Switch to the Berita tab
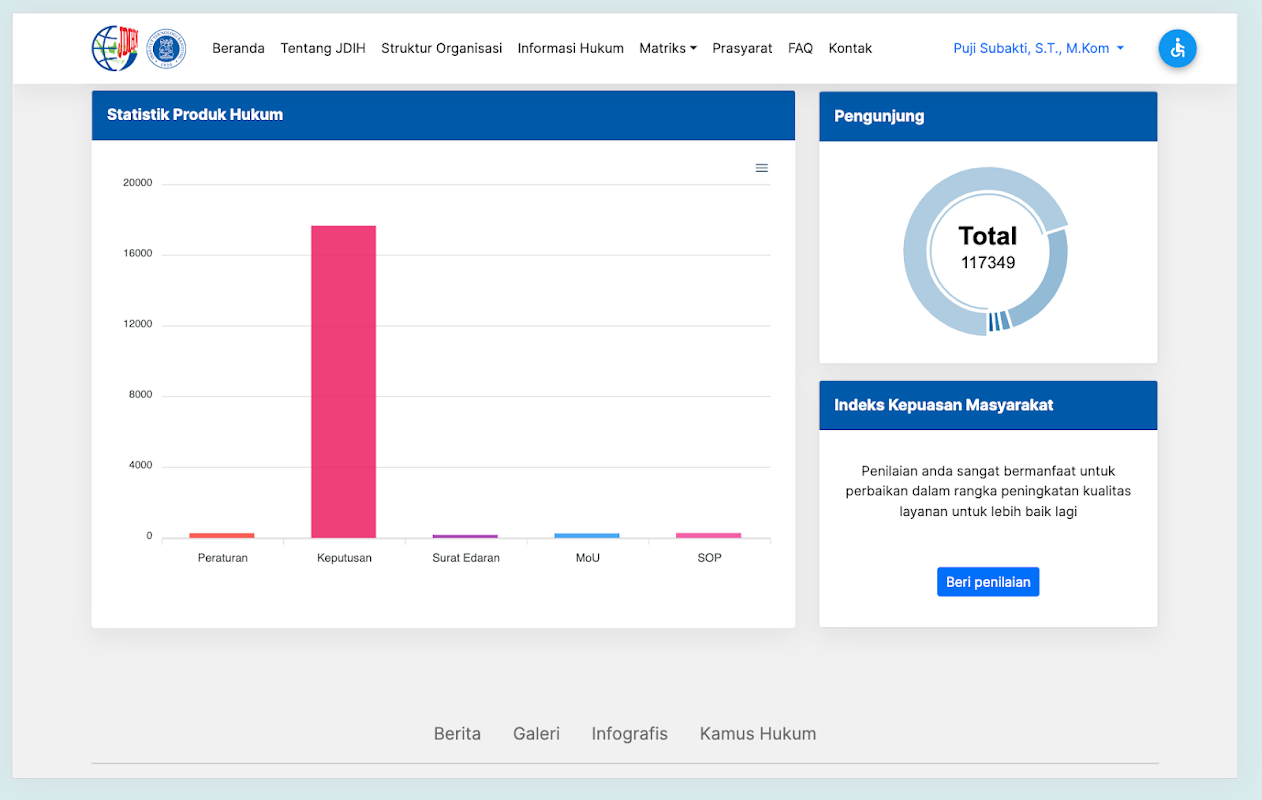Image resolution: width=1262 pixels, height=800 pixels. [457, 733]
